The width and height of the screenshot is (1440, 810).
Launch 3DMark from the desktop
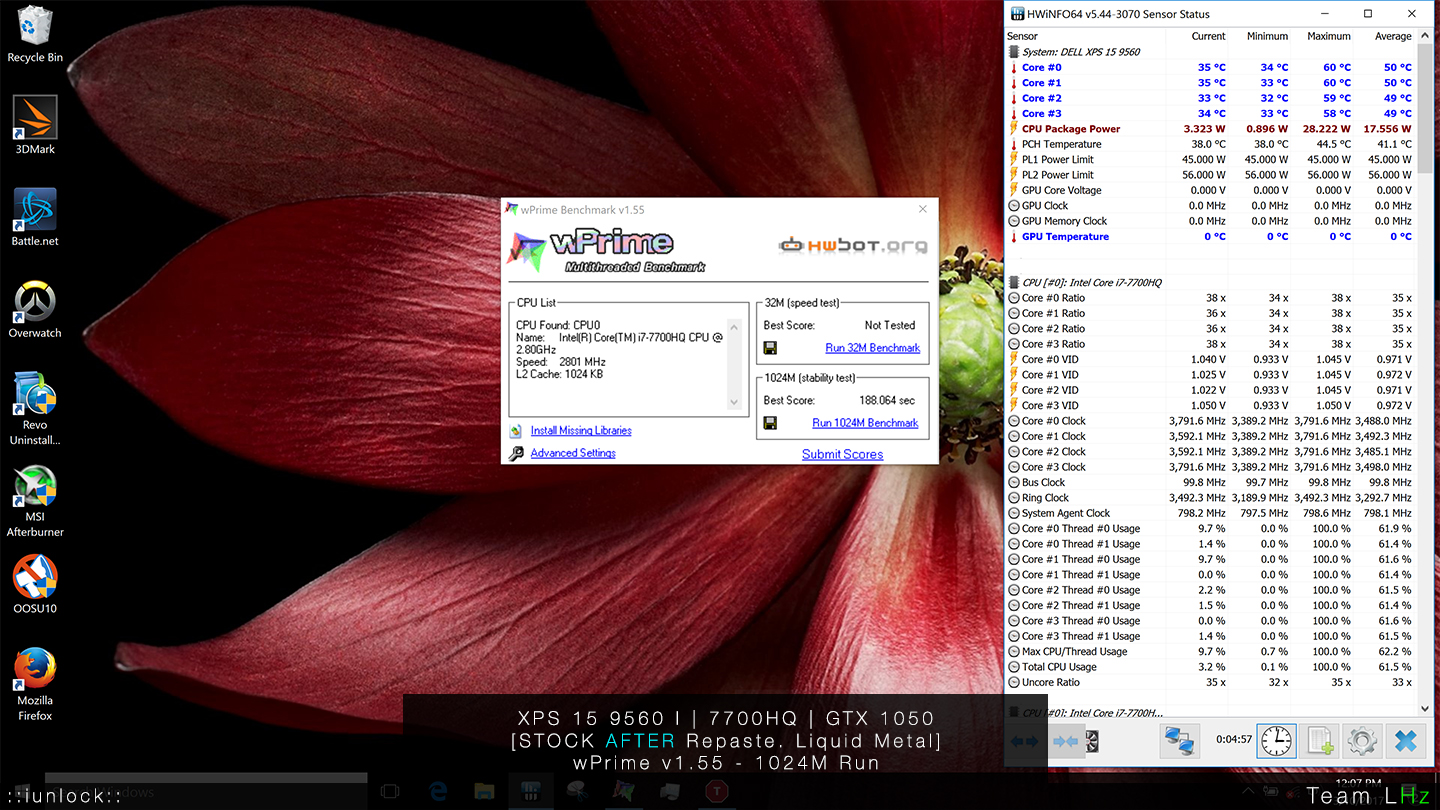point(35,125)
